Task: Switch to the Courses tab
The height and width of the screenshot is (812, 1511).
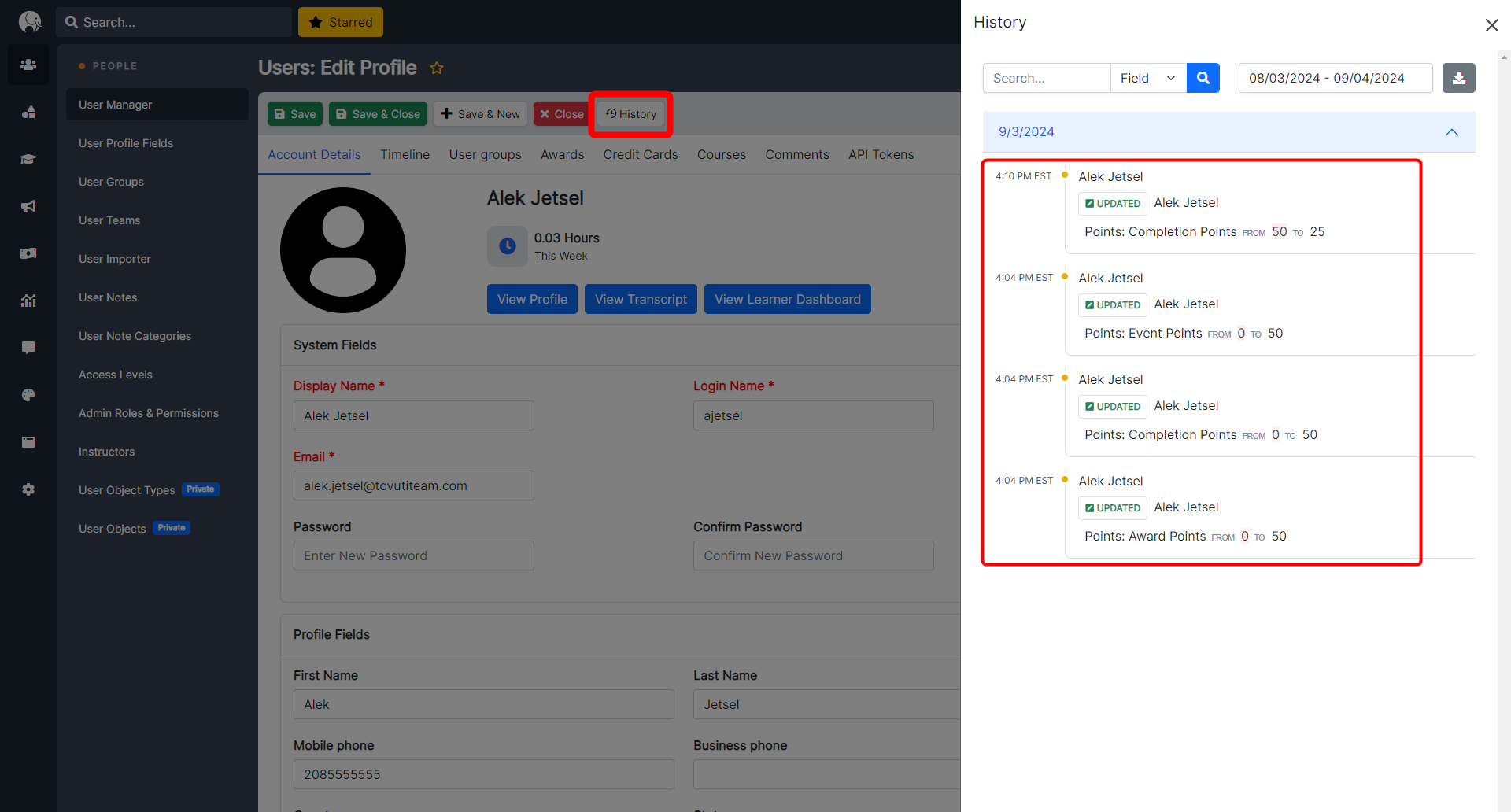Action: pyautogui.click(x=722, y=155)
